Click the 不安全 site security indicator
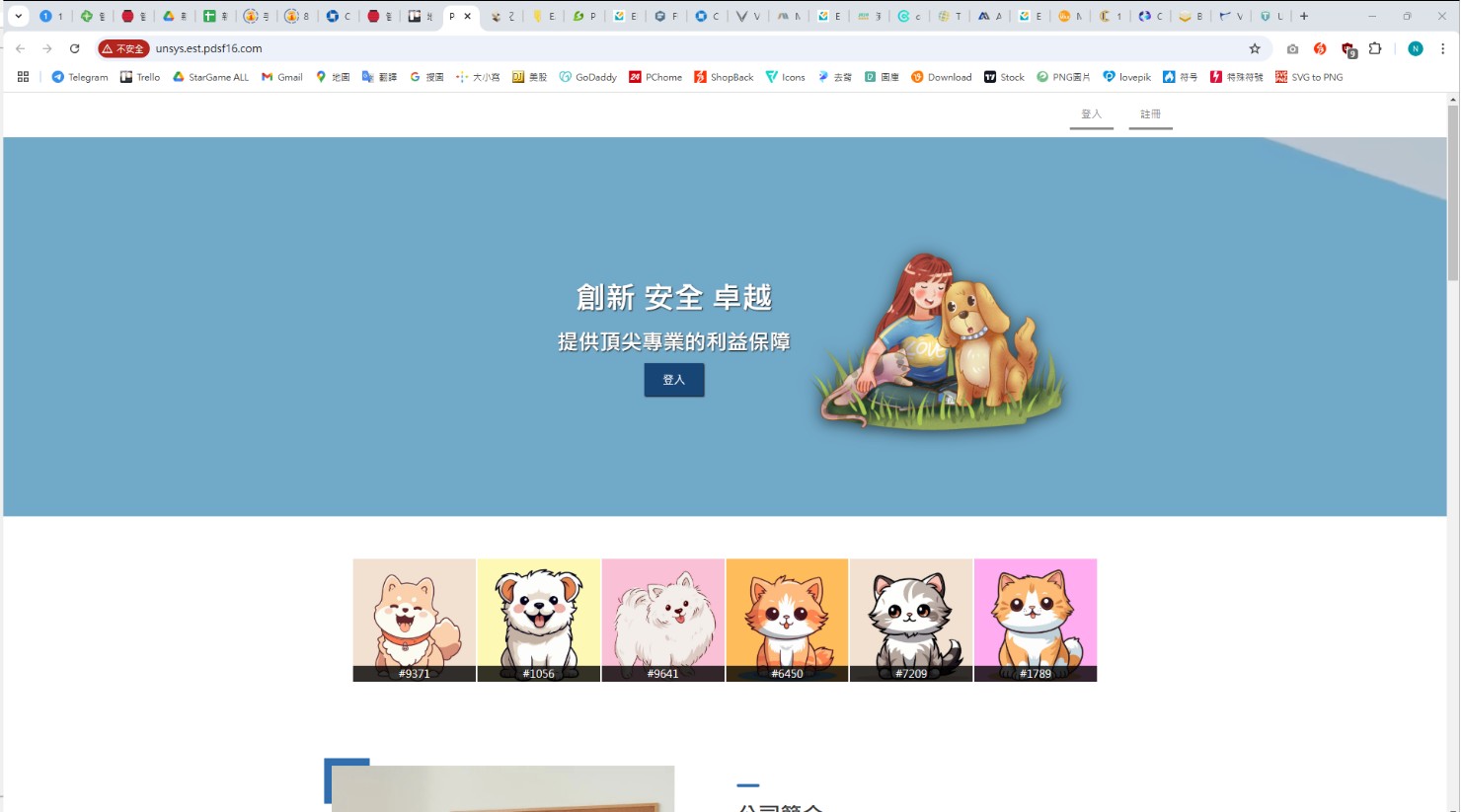Image resolution: width=1462 pixels, height=812 pixels. pos(123,48)
